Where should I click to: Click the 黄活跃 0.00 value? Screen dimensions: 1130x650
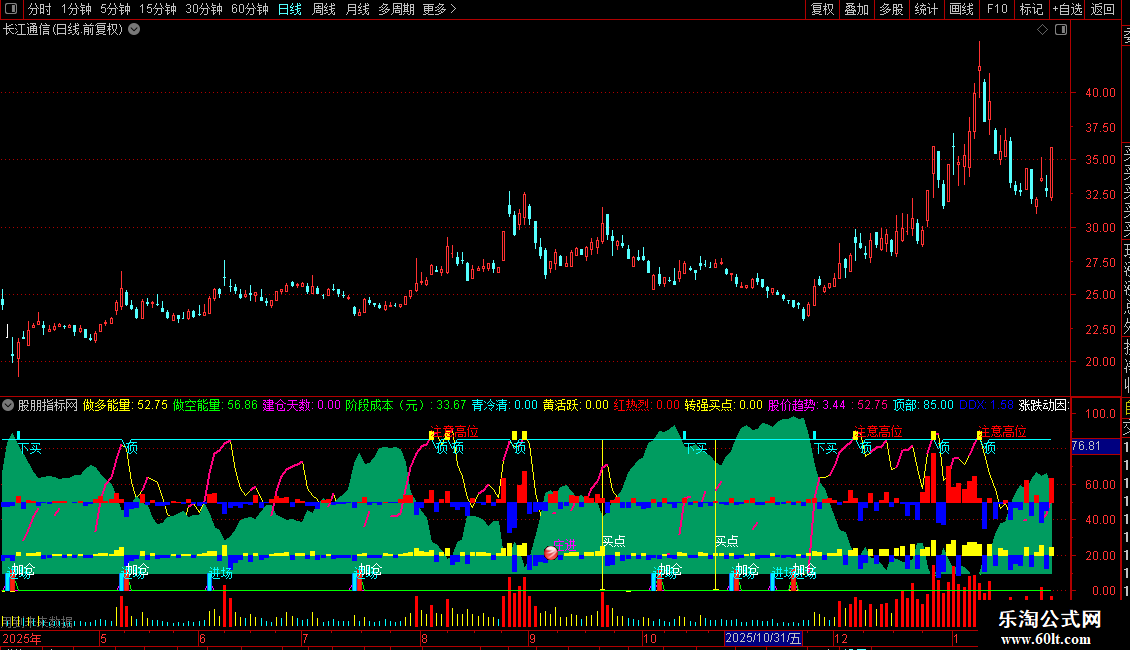point(576,405)
